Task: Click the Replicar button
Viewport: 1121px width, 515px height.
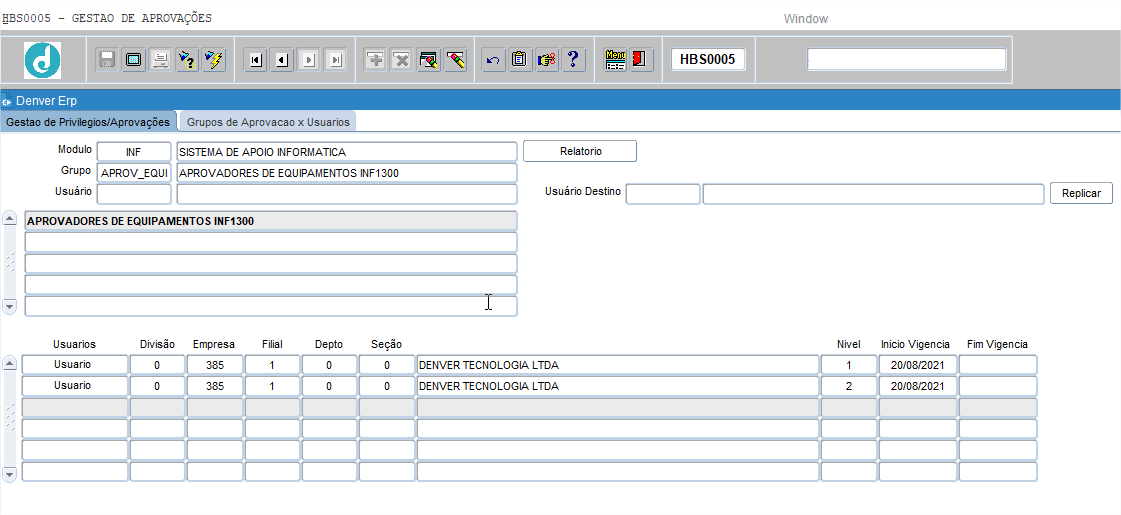Action: tap(1081, 194)
